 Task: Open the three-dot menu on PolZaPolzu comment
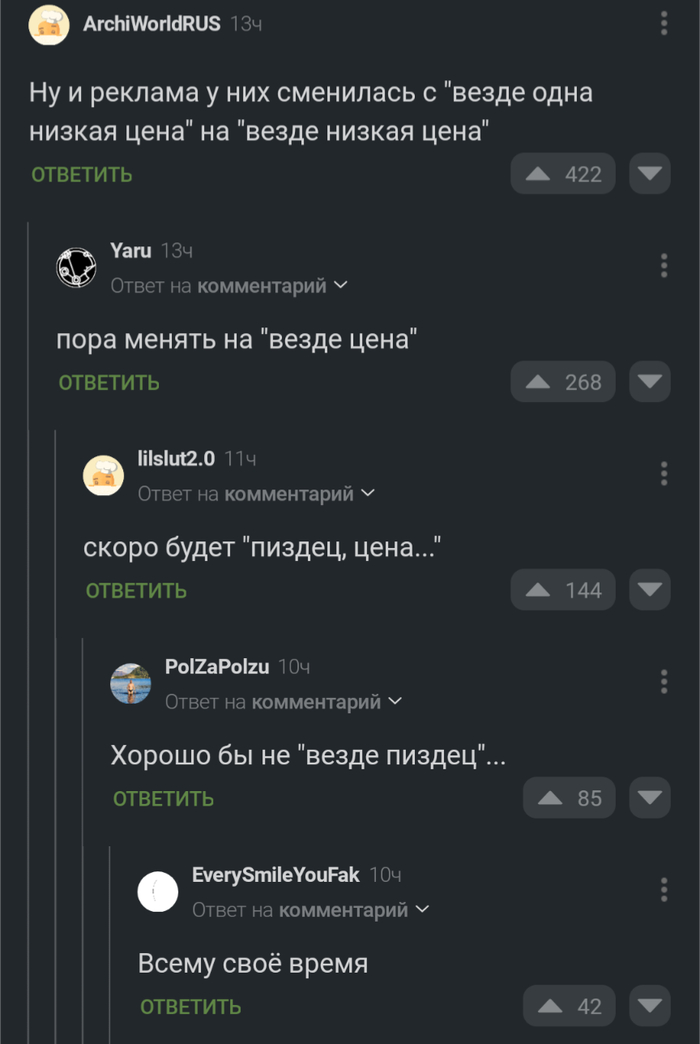click(664, 681)
